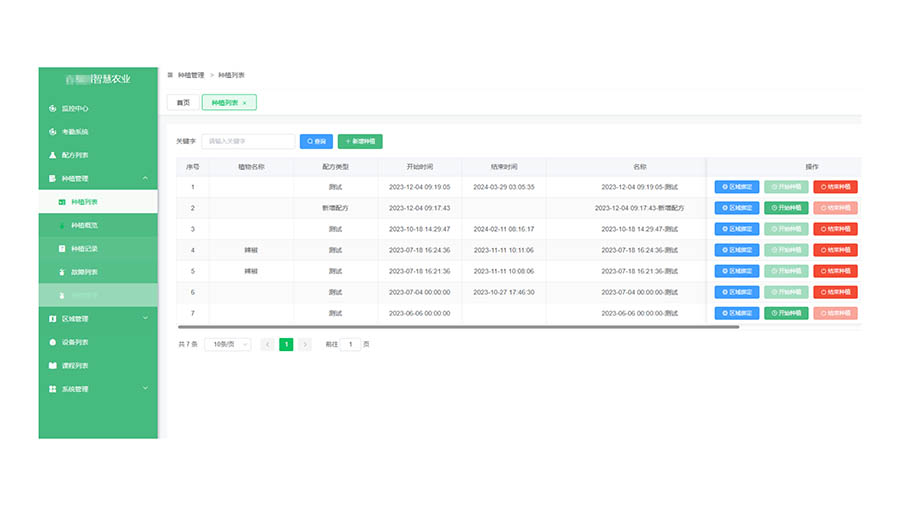This screenshot has width=900, height=506.
Task: Click the blue 查询 search button
Action: [316, 141]
